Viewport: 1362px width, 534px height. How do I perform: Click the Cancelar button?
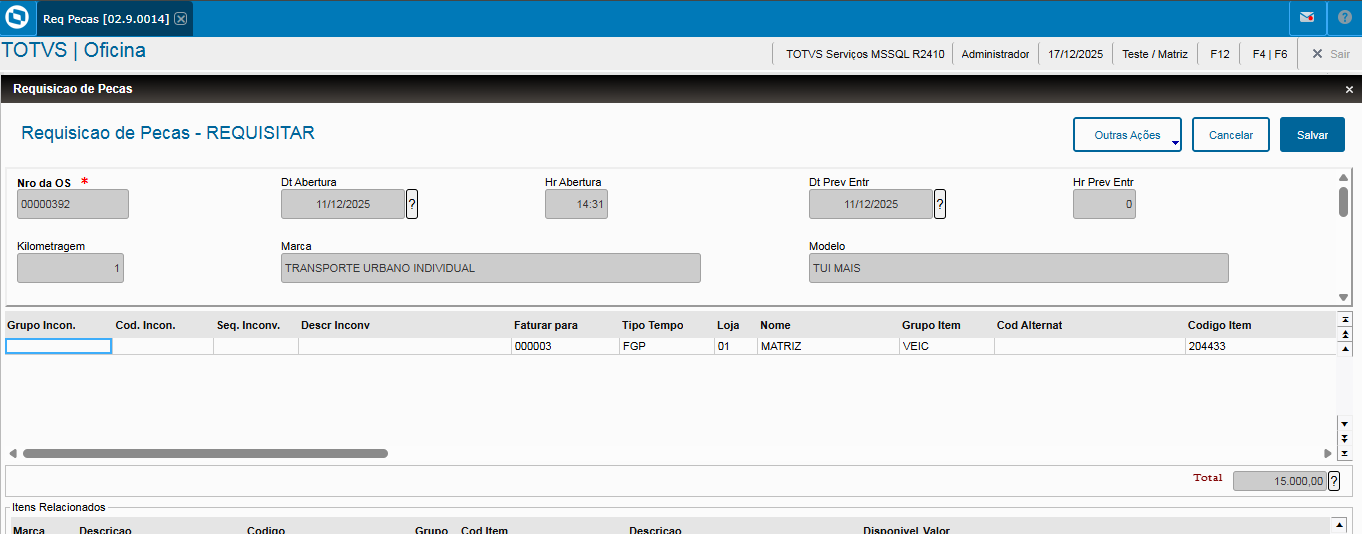(x=1231, y=135)
